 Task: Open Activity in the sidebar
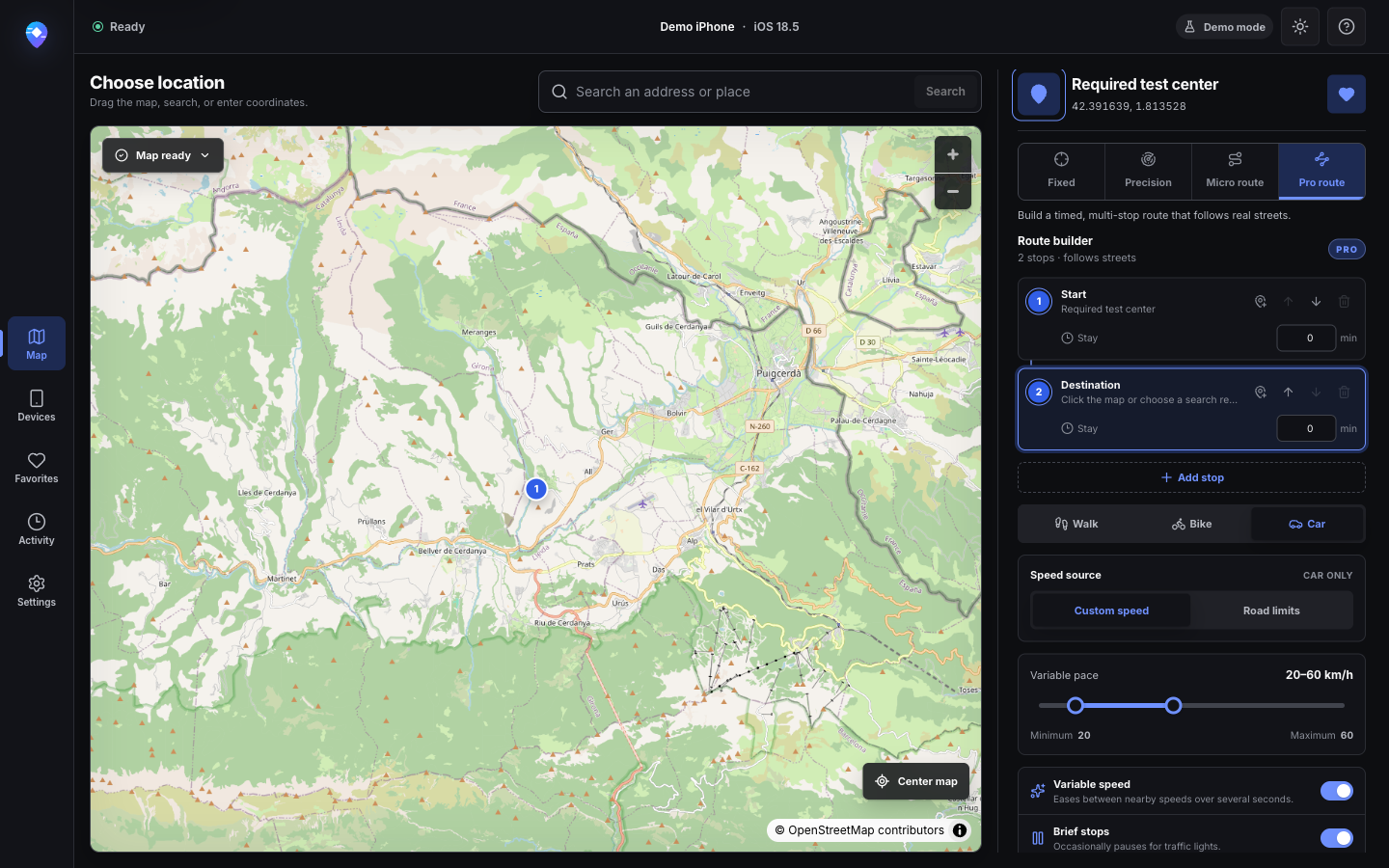37,529
